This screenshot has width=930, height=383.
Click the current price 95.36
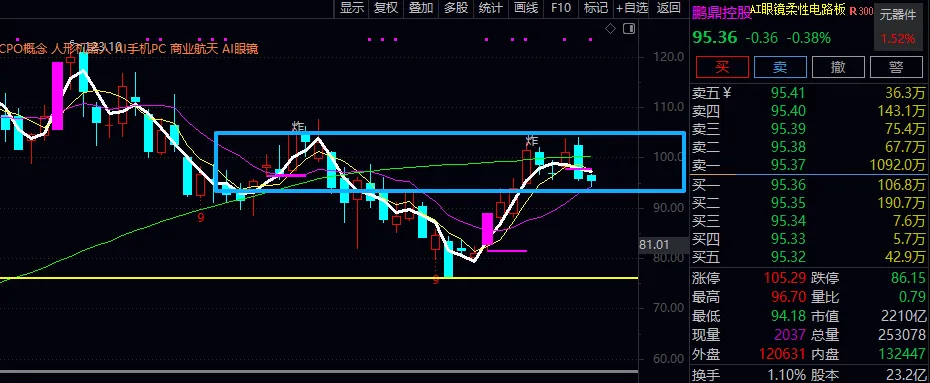[x=715, y=38]
